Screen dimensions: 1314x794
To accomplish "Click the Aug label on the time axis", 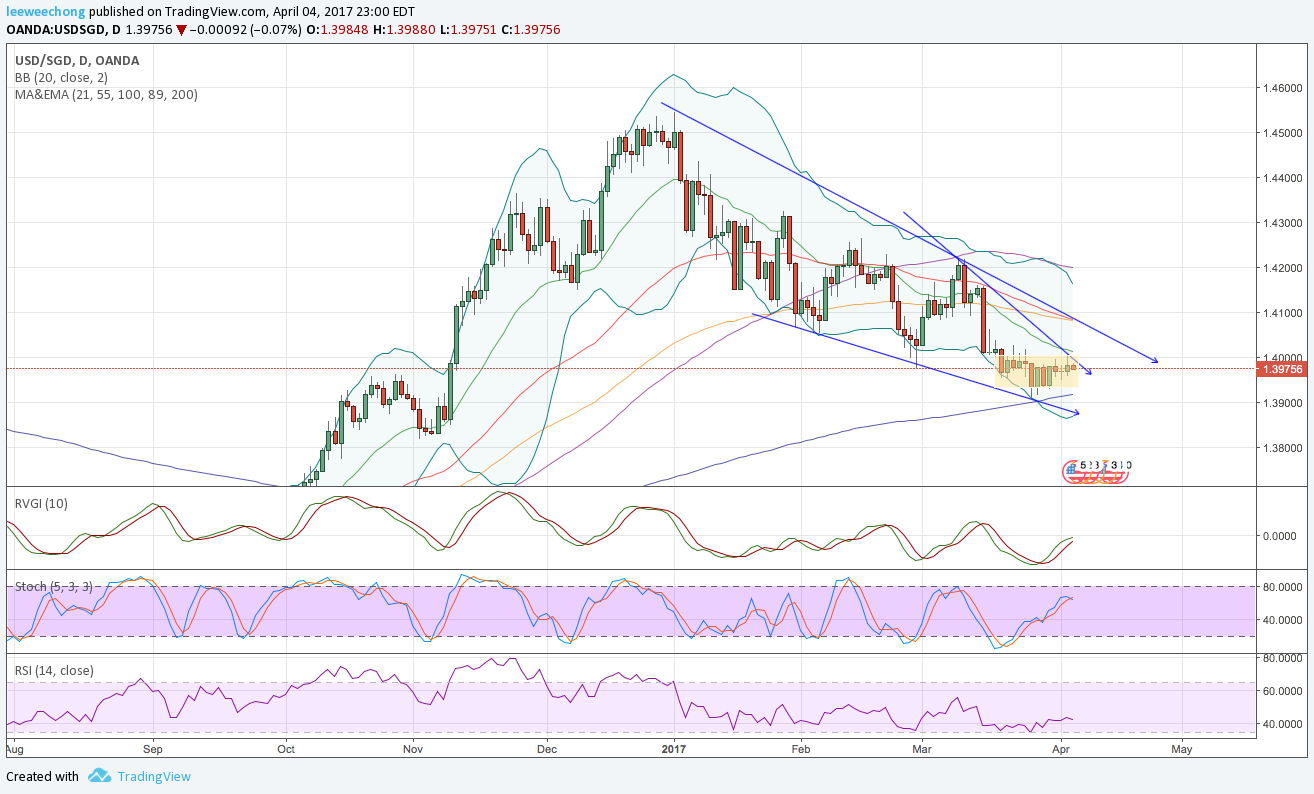I will 15,747.
